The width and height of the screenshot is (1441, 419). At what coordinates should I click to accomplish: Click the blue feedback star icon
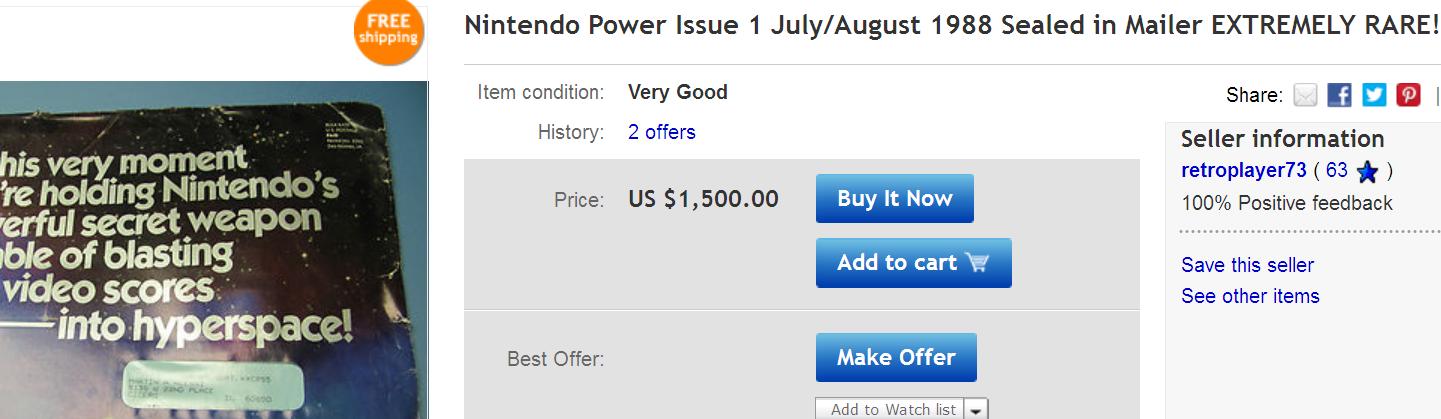coord(1367,172)
